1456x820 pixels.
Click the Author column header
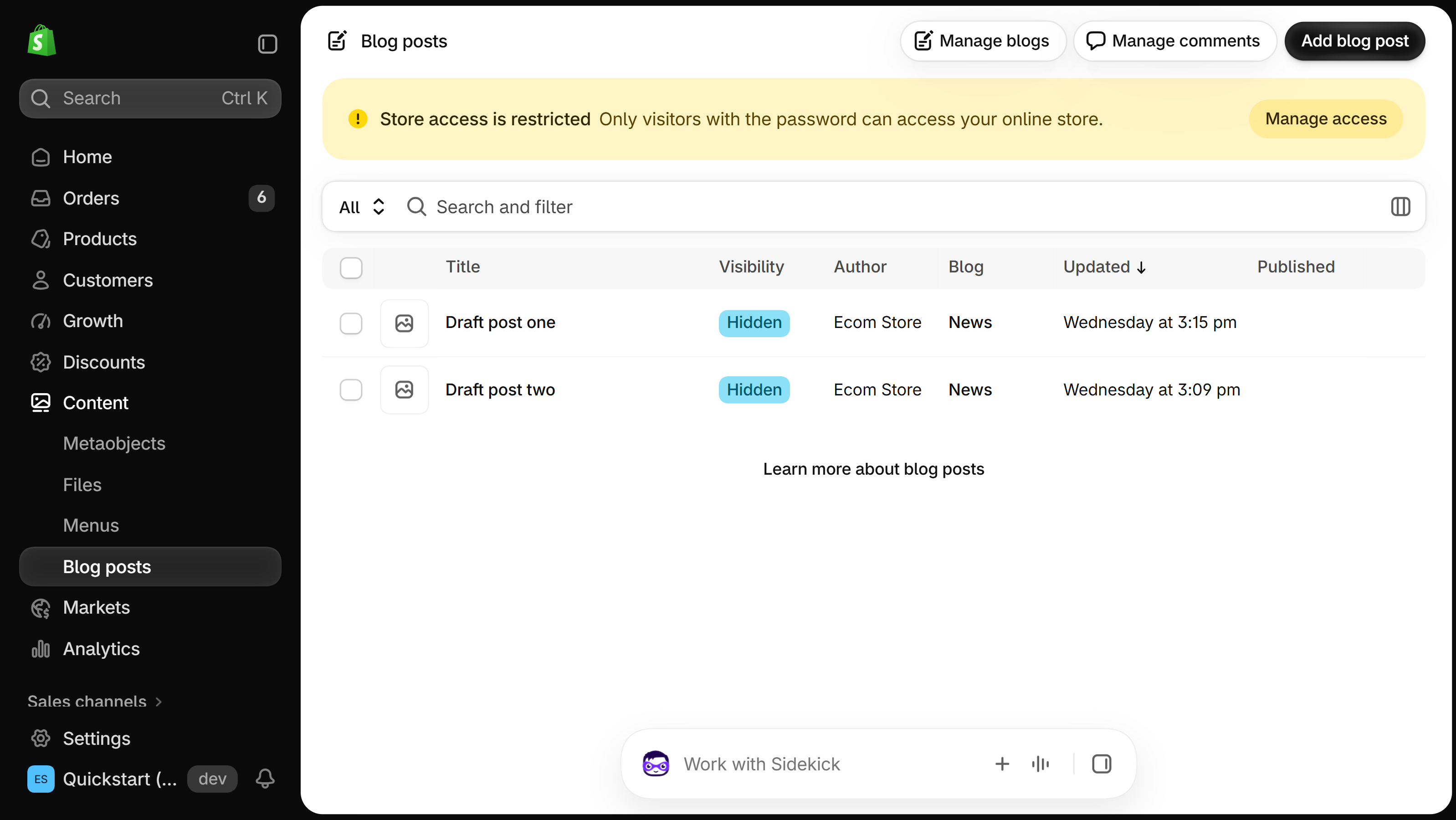click(x=860, y=267)
